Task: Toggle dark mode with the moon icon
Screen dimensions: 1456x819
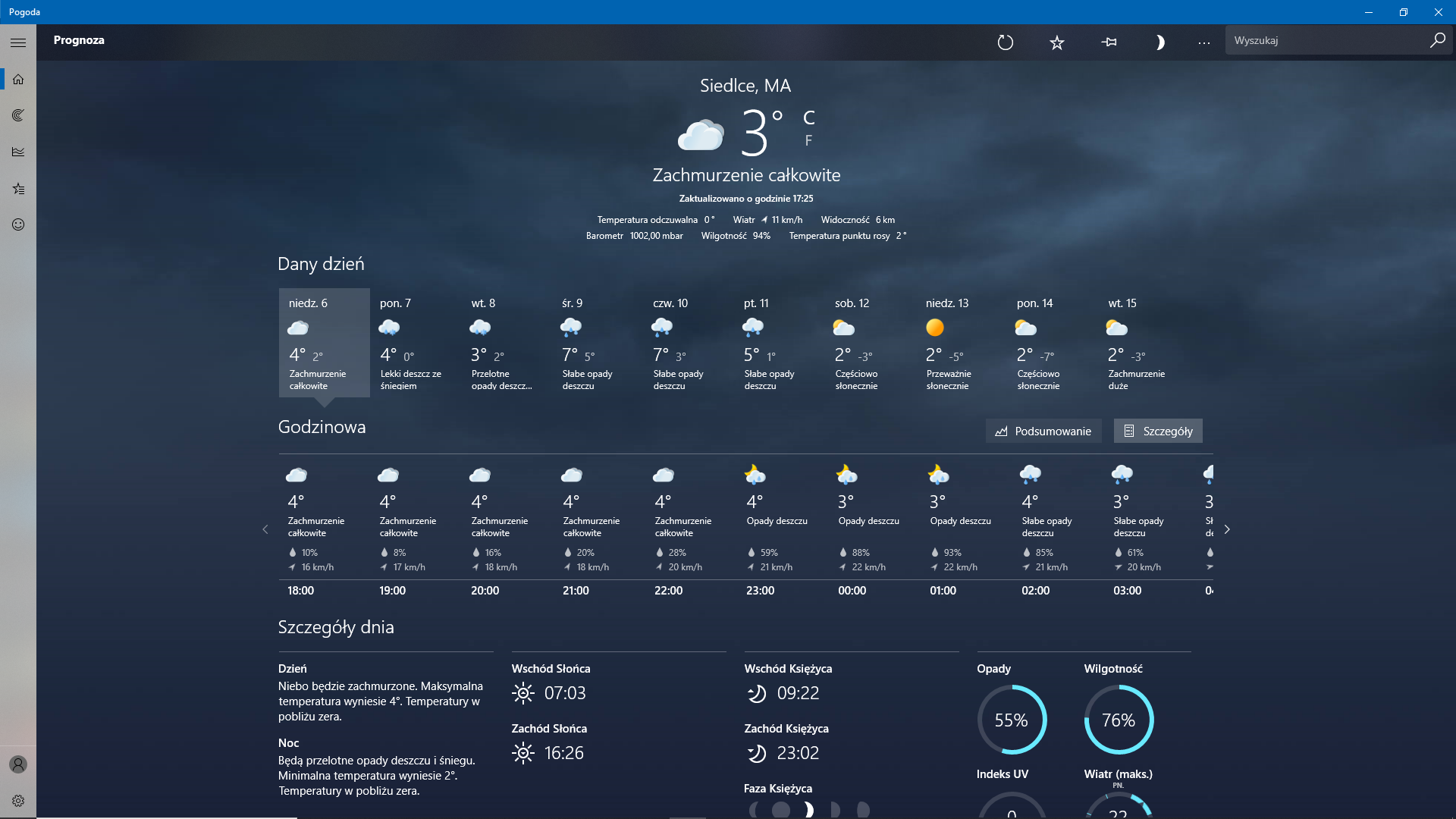Action: pyautogui.click(x=1159, y=42)
